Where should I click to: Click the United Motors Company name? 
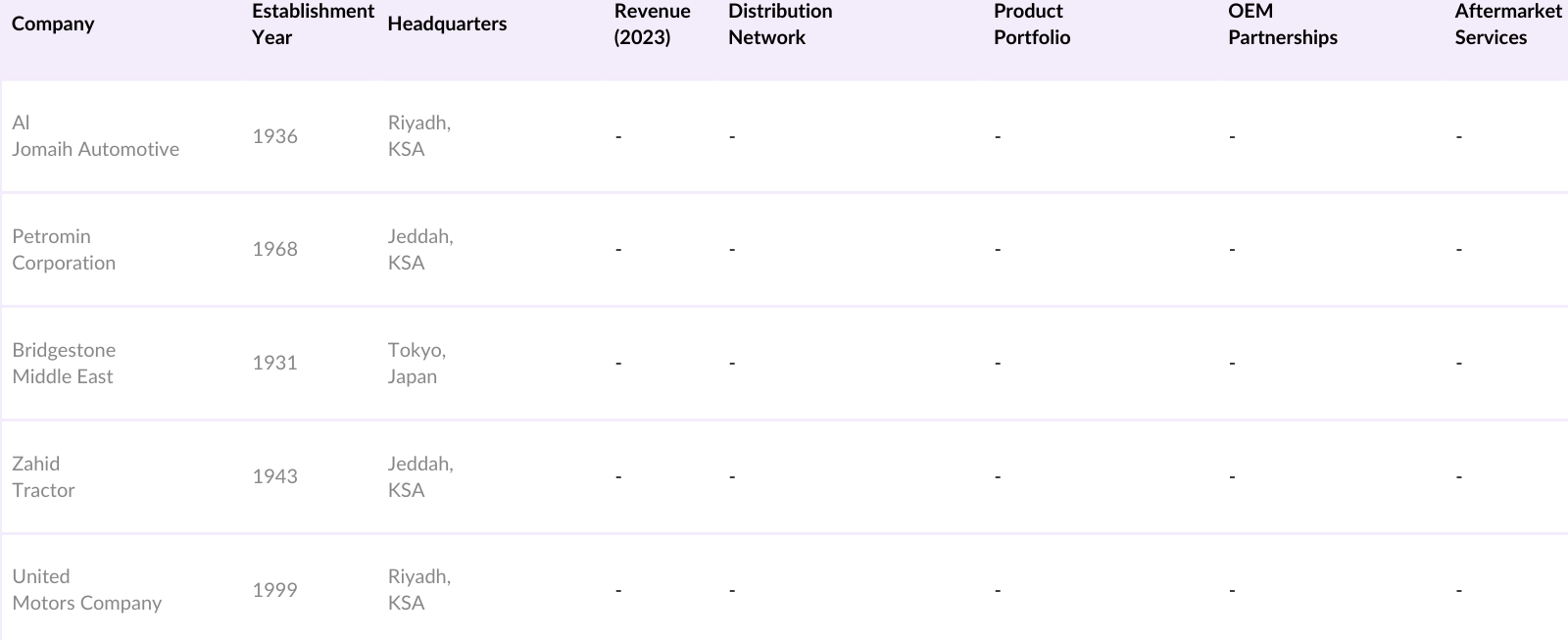tap(86, 590)
